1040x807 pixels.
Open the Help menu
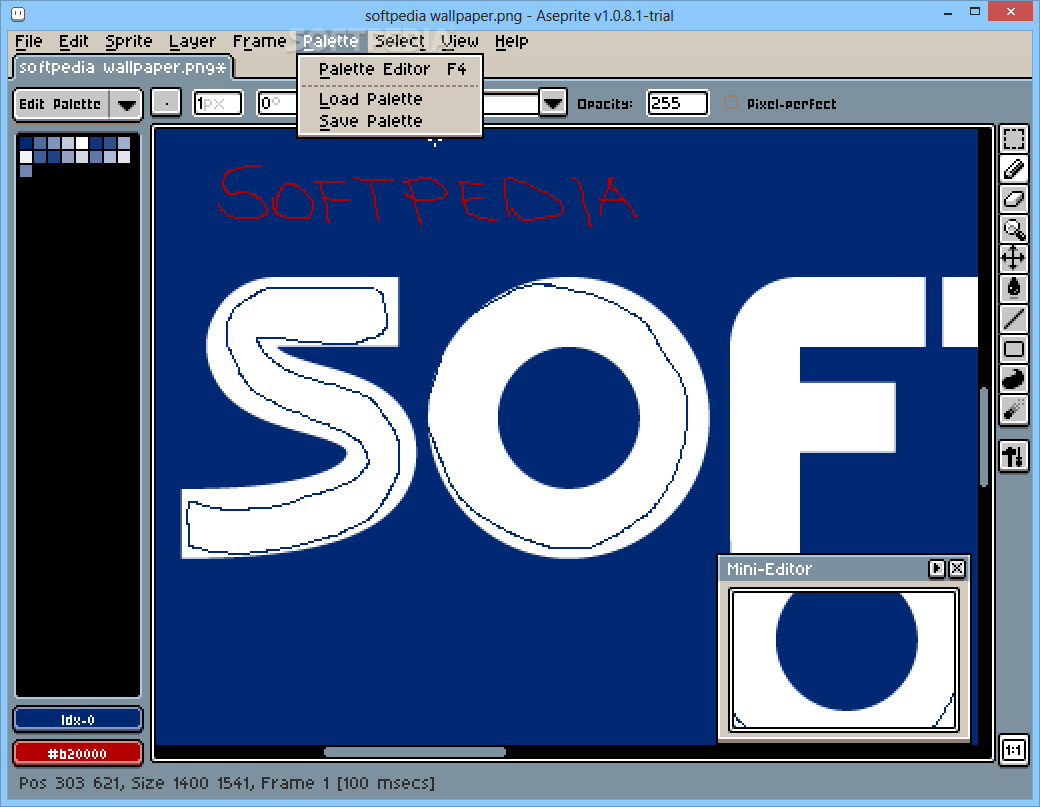(511, 41)
